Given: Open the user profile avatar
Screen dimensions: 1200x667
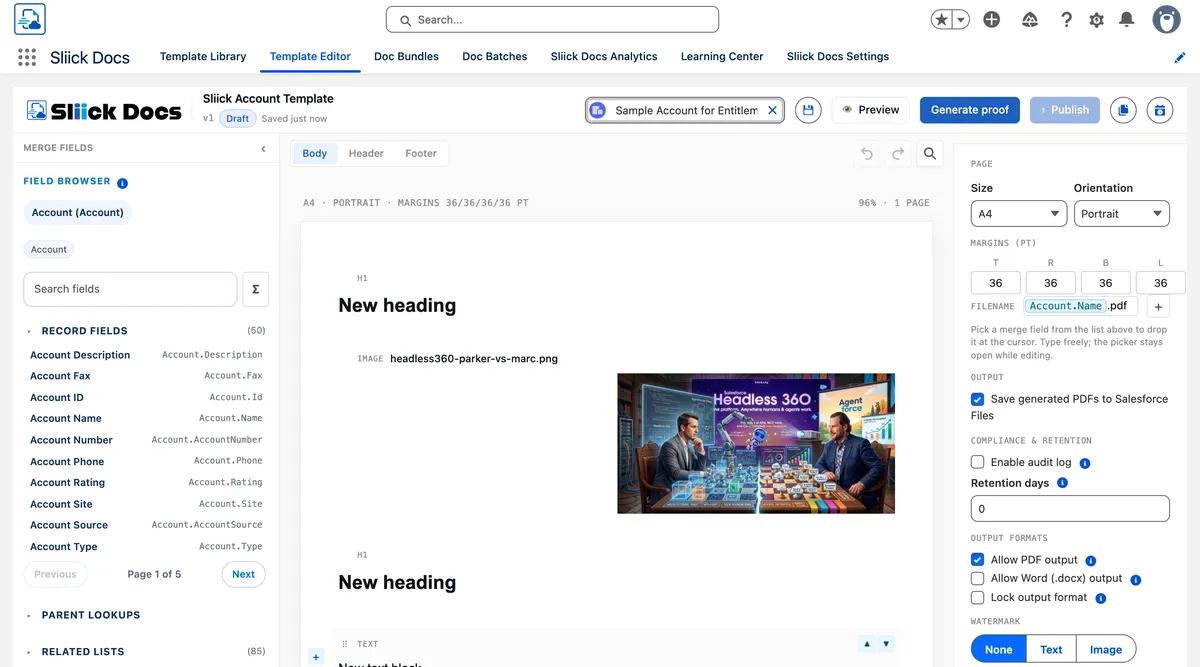Looking at the screenshot, I should coord(1166,19).
